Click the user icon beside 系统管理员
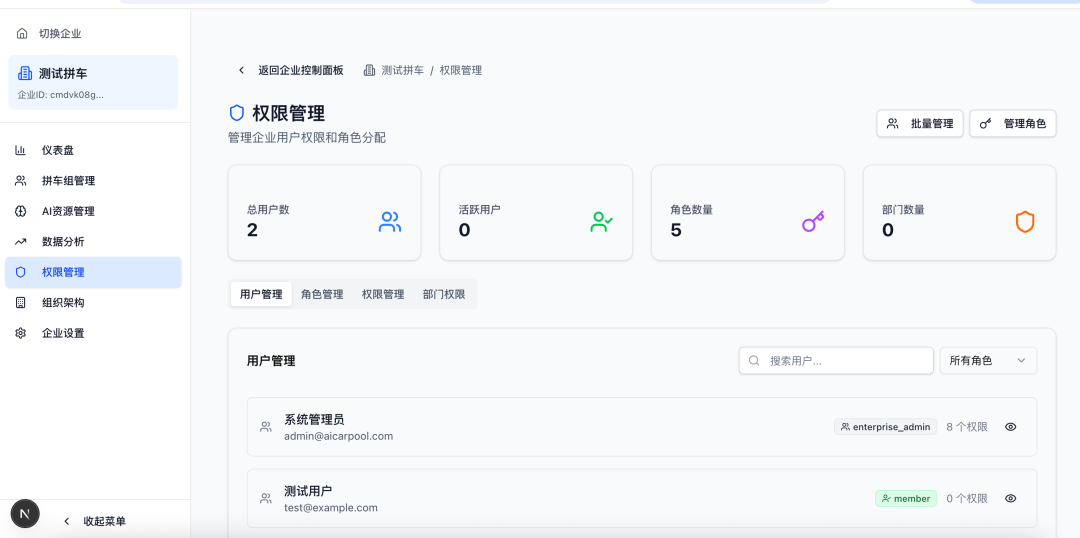This screenshot has width=1080, height=538. tap(266, 426)
